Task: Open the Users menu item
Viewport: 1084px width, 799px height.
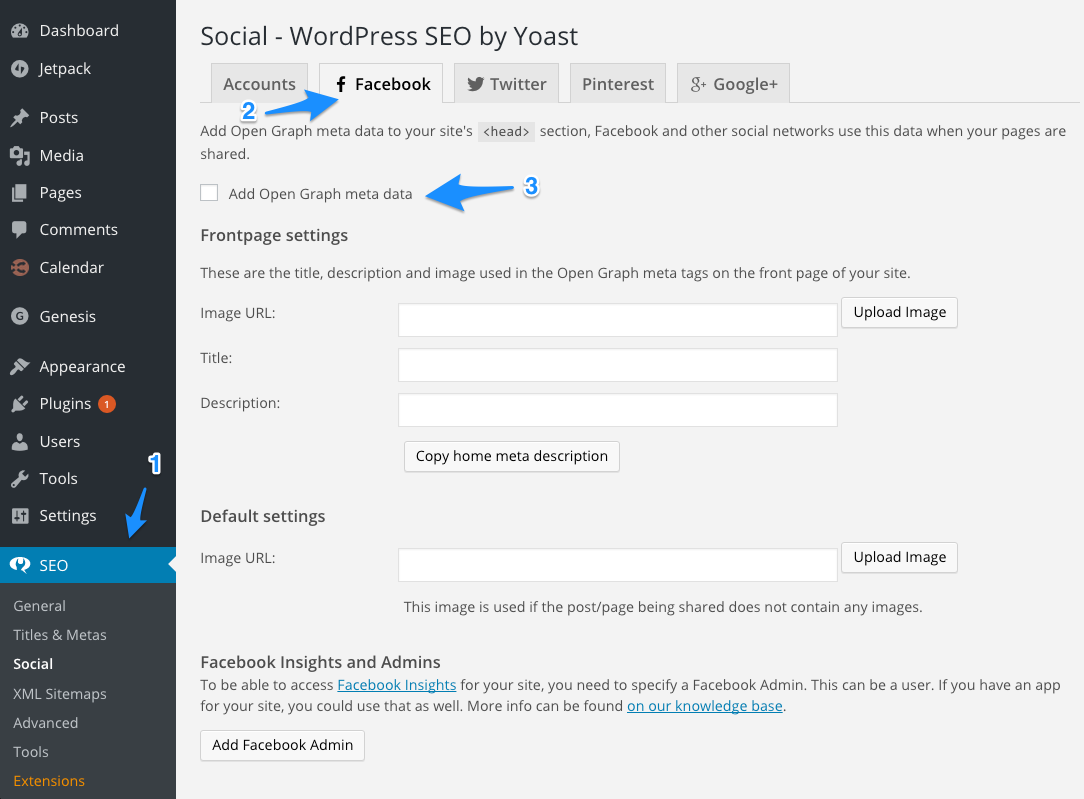Action: (x=59, y=441)
